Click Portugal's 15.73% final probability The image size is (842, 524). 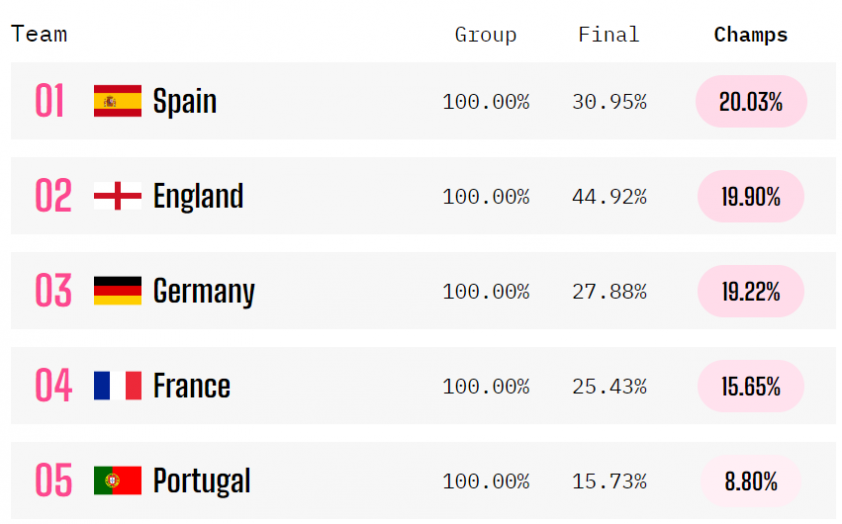pyautogui.click(x=609, y=482)
